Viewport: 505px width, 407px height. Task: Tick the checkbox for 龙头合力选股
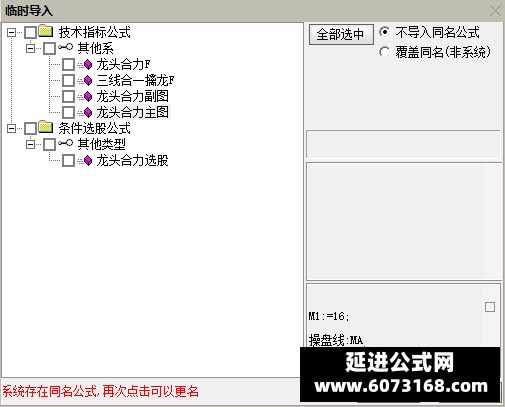68,161
